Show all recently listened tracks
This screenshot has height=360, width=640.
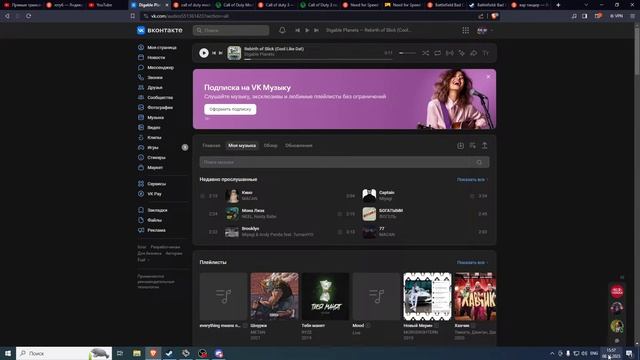pyautogui.click(x=471, y=180)
